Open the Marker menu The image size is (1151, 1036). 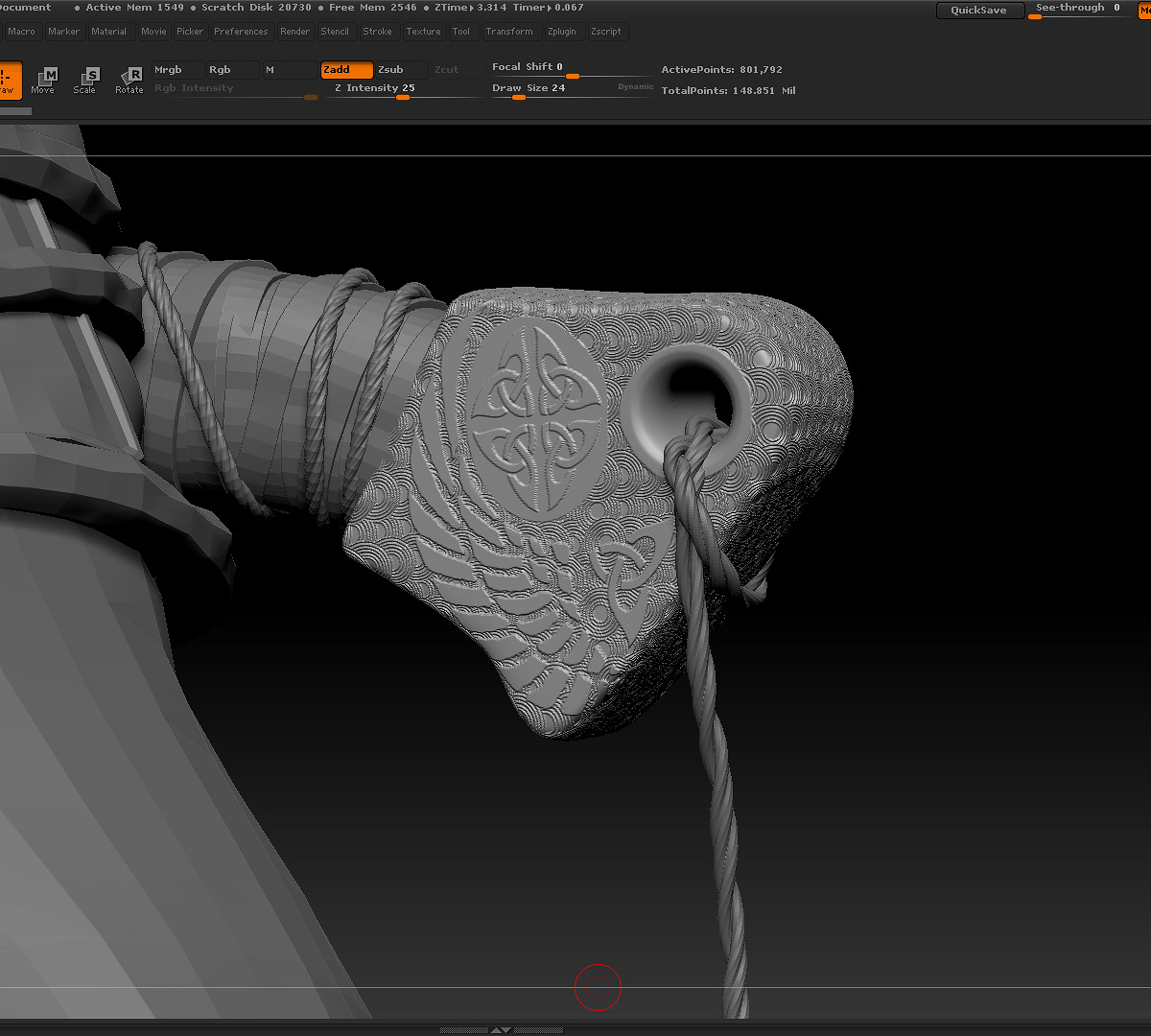point(64,32)
